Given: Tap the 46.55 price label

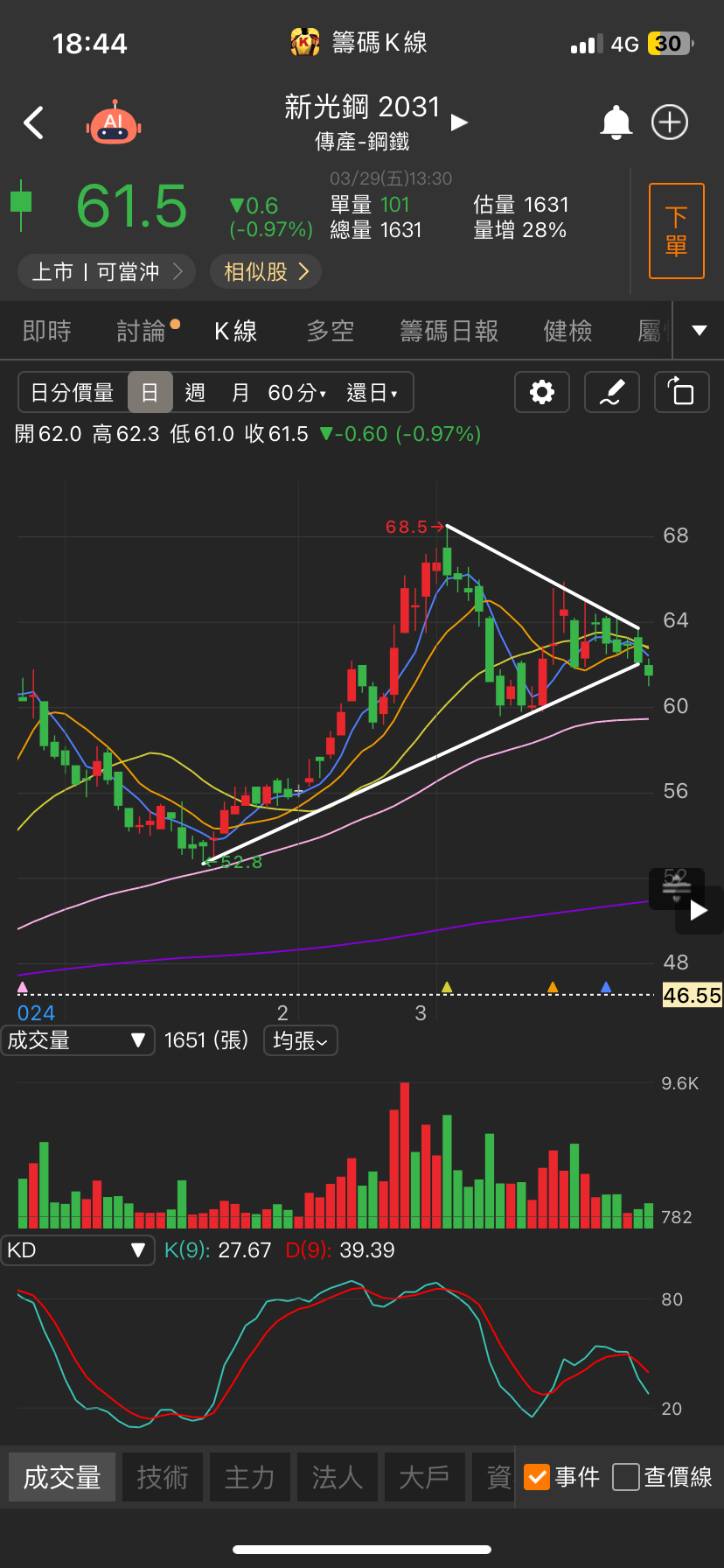Looking at the screenshot, I should pos(693,995).
